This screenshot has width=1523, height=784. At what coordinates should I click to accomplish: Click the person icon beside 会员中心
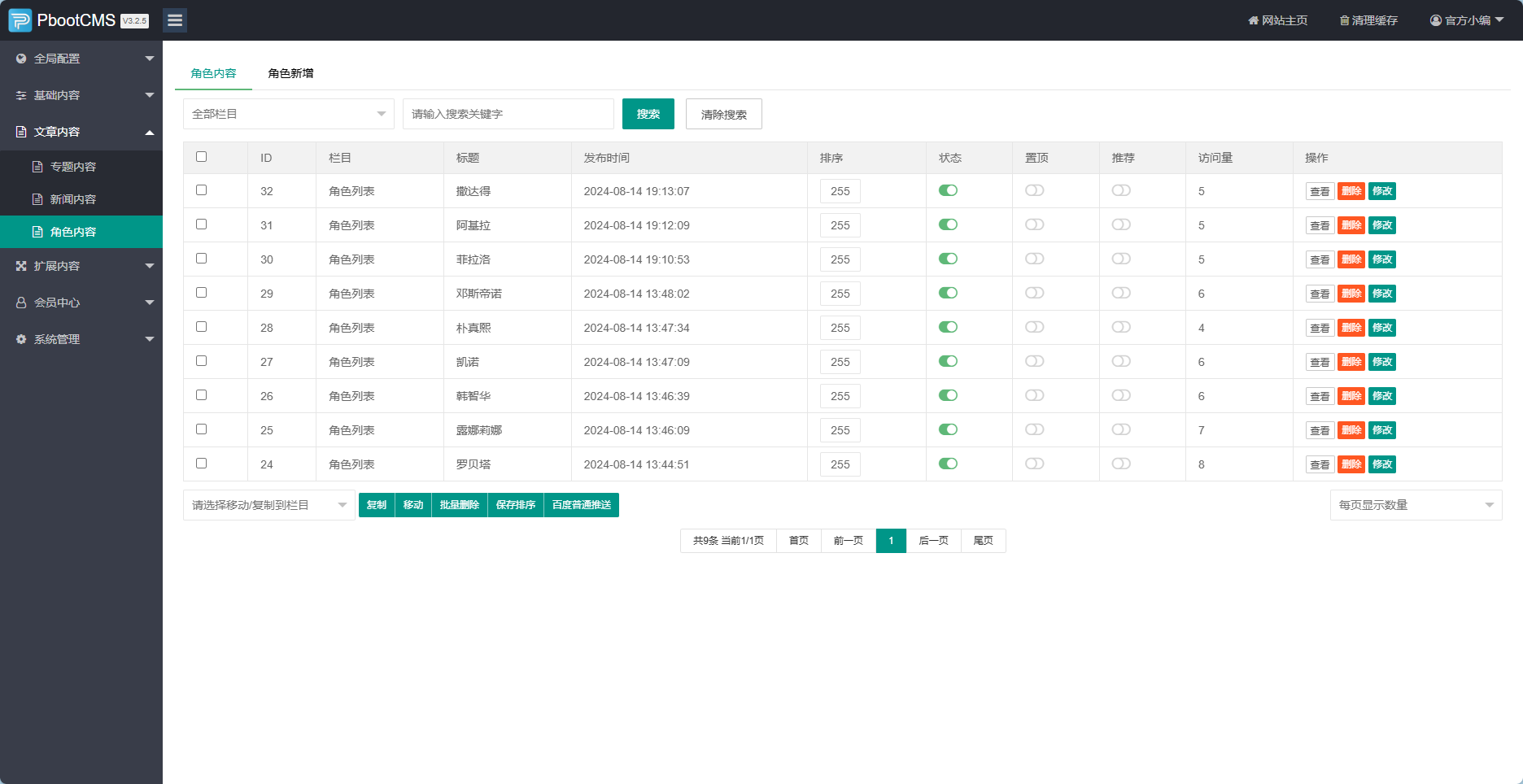(x=21, y=303)
